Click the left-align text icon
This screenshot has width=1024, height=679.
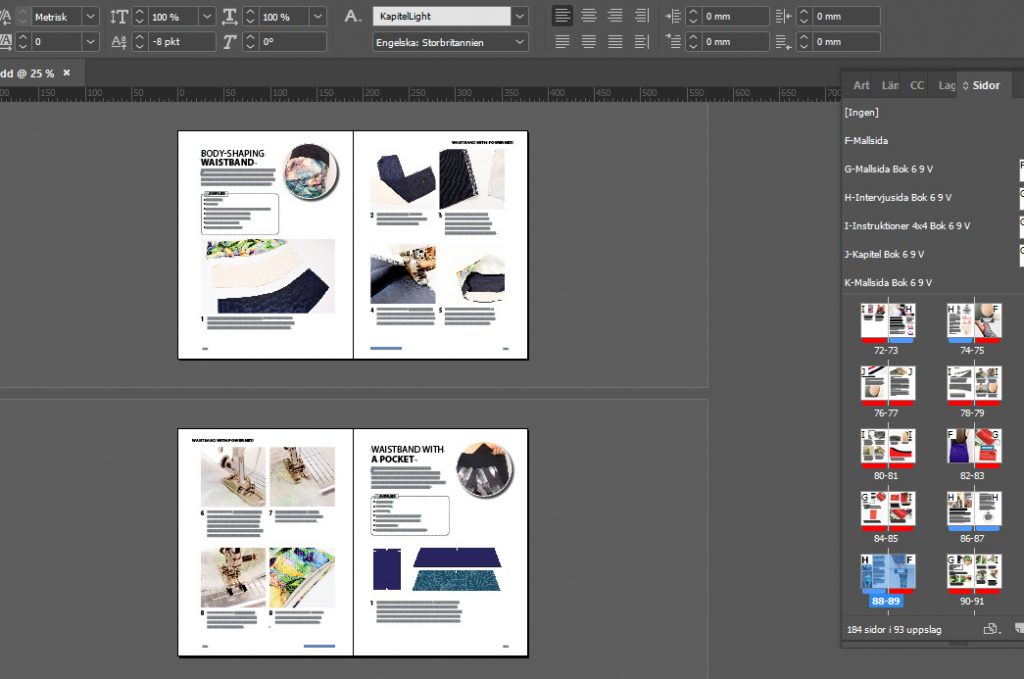(562, 14)
